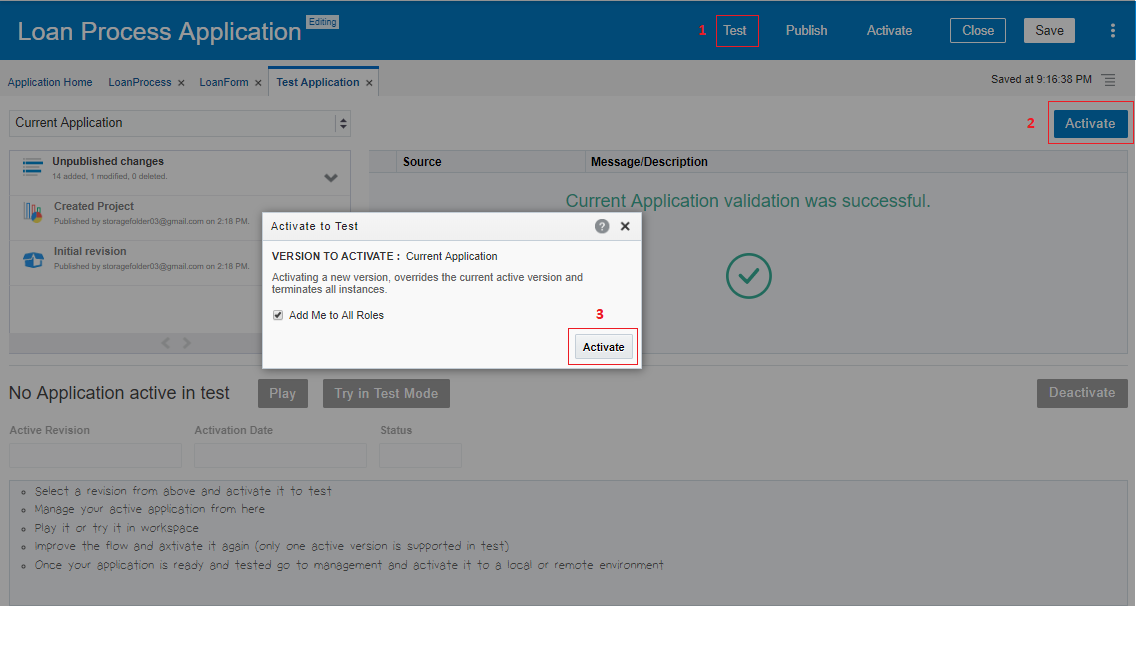
Task: Click the Created Project chart icon
Action: (33, 212)
